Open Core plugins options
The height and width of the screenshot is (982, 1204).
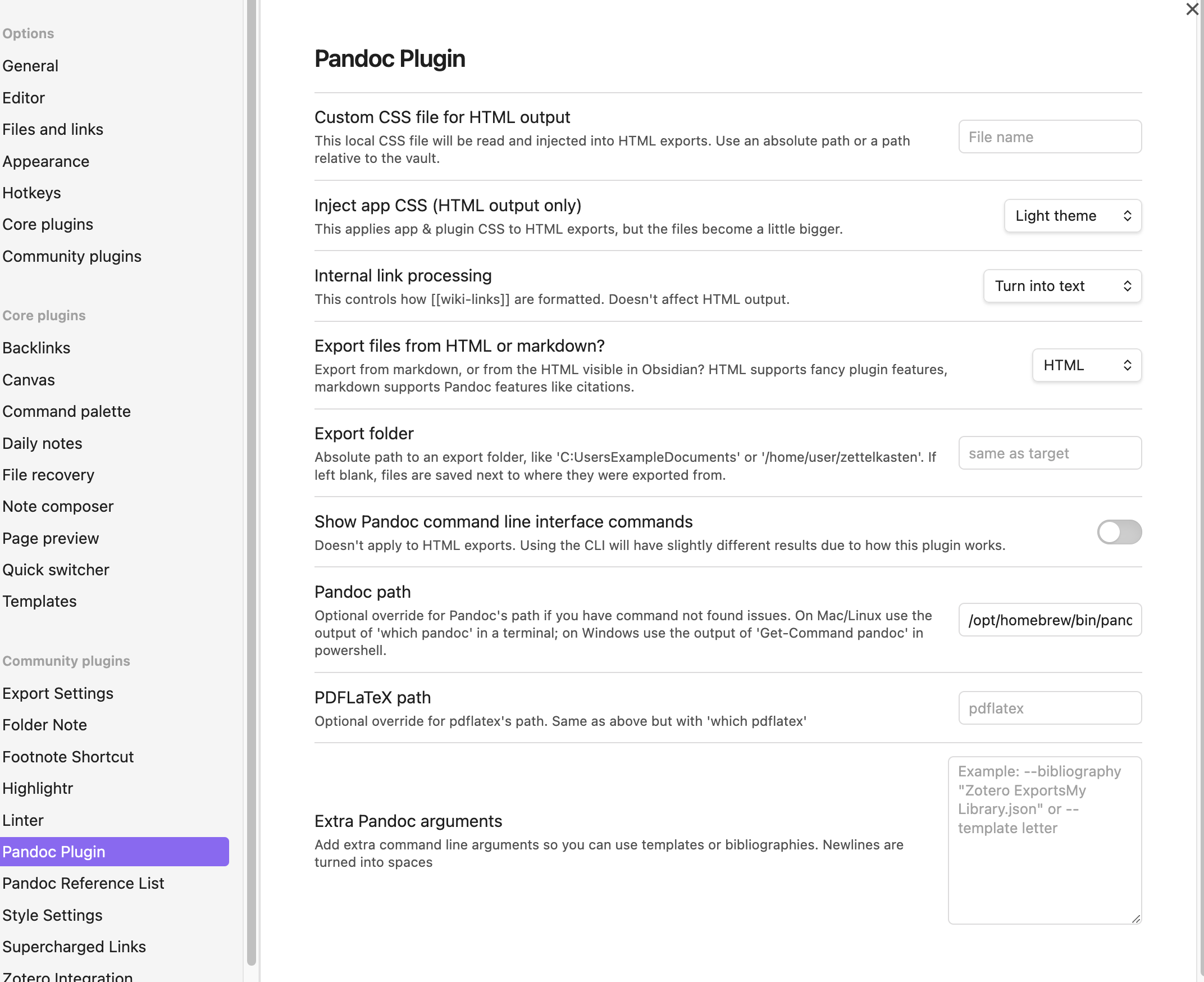48,225
